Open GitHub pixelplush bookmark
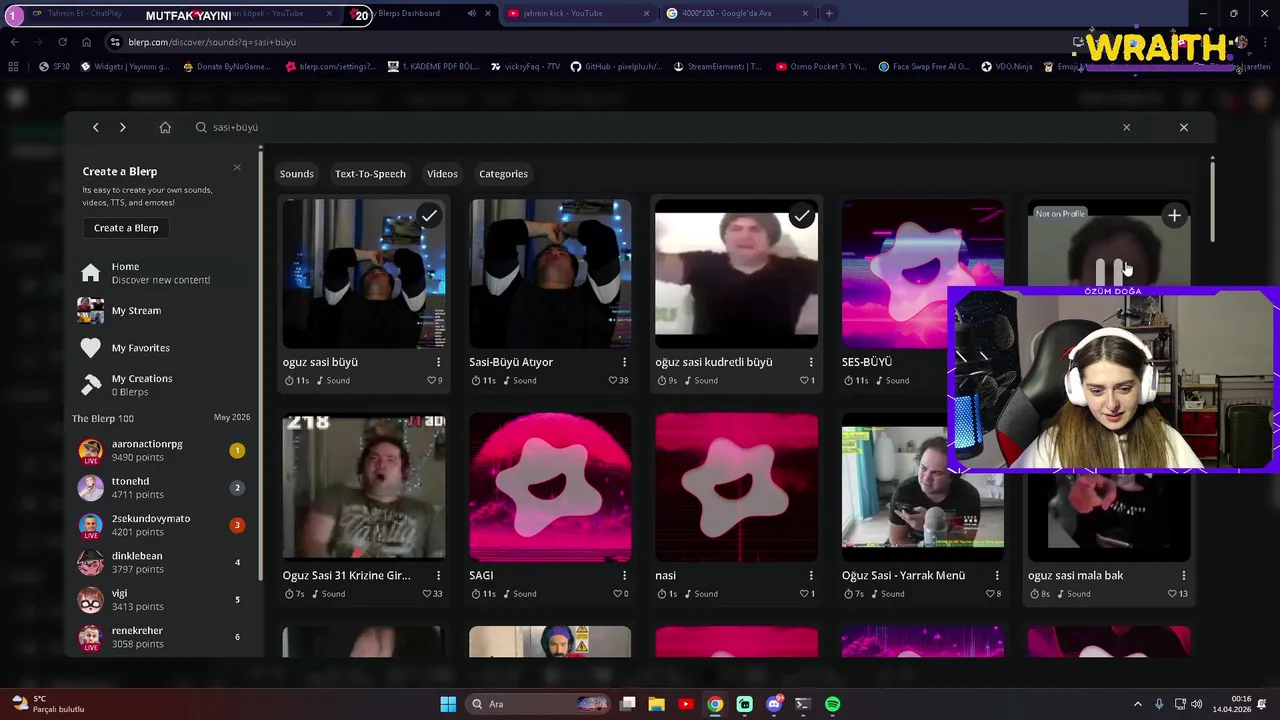This screenshot has width=1280, height=720. pyautogui.click(x=616, y=67)
